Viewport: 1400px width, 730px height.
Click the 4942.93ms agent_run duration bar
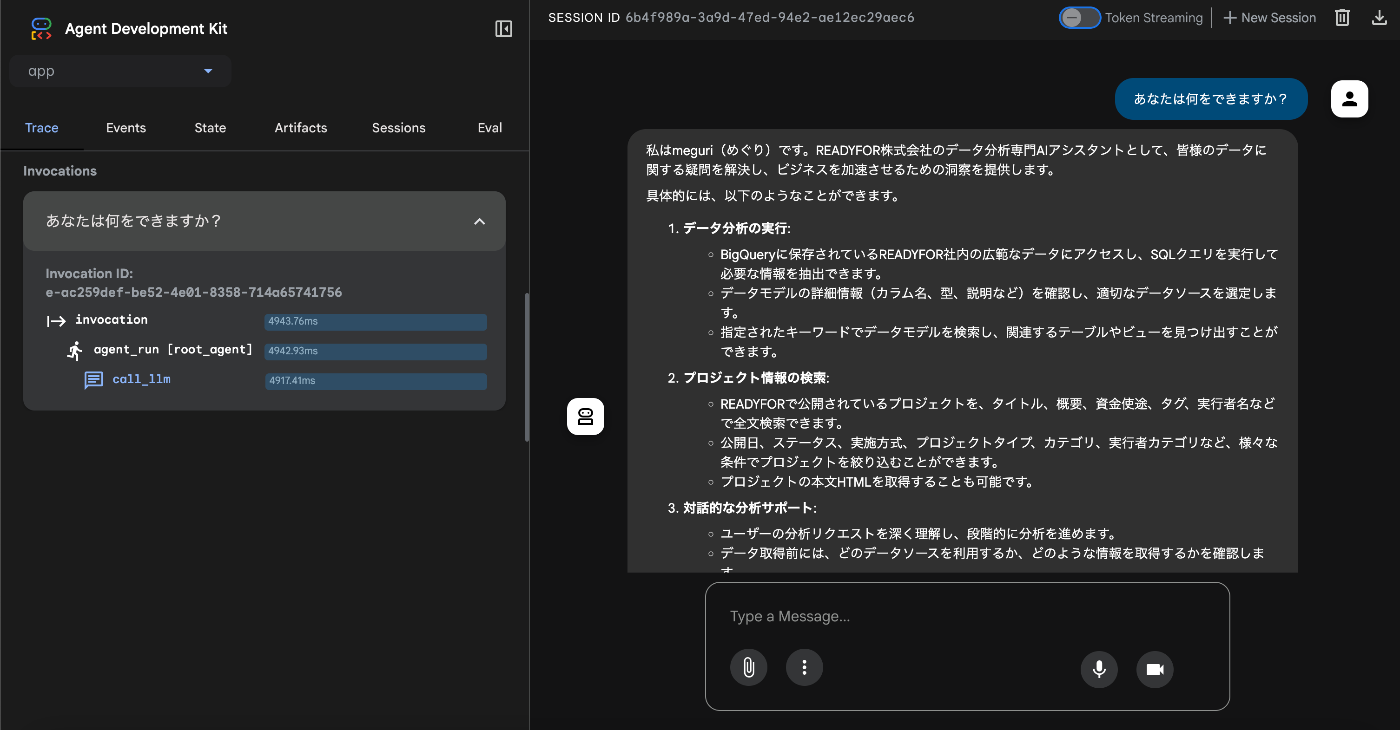(x=375, y=352)
